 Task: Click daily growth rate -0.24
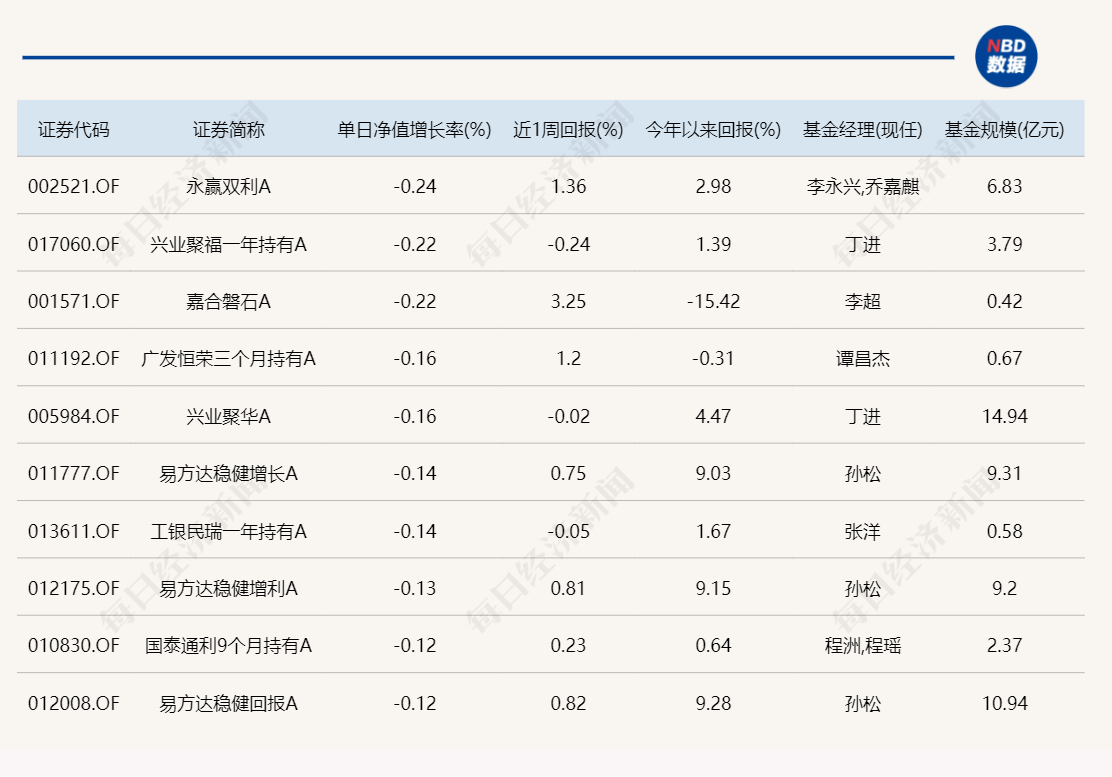(414, 186)
